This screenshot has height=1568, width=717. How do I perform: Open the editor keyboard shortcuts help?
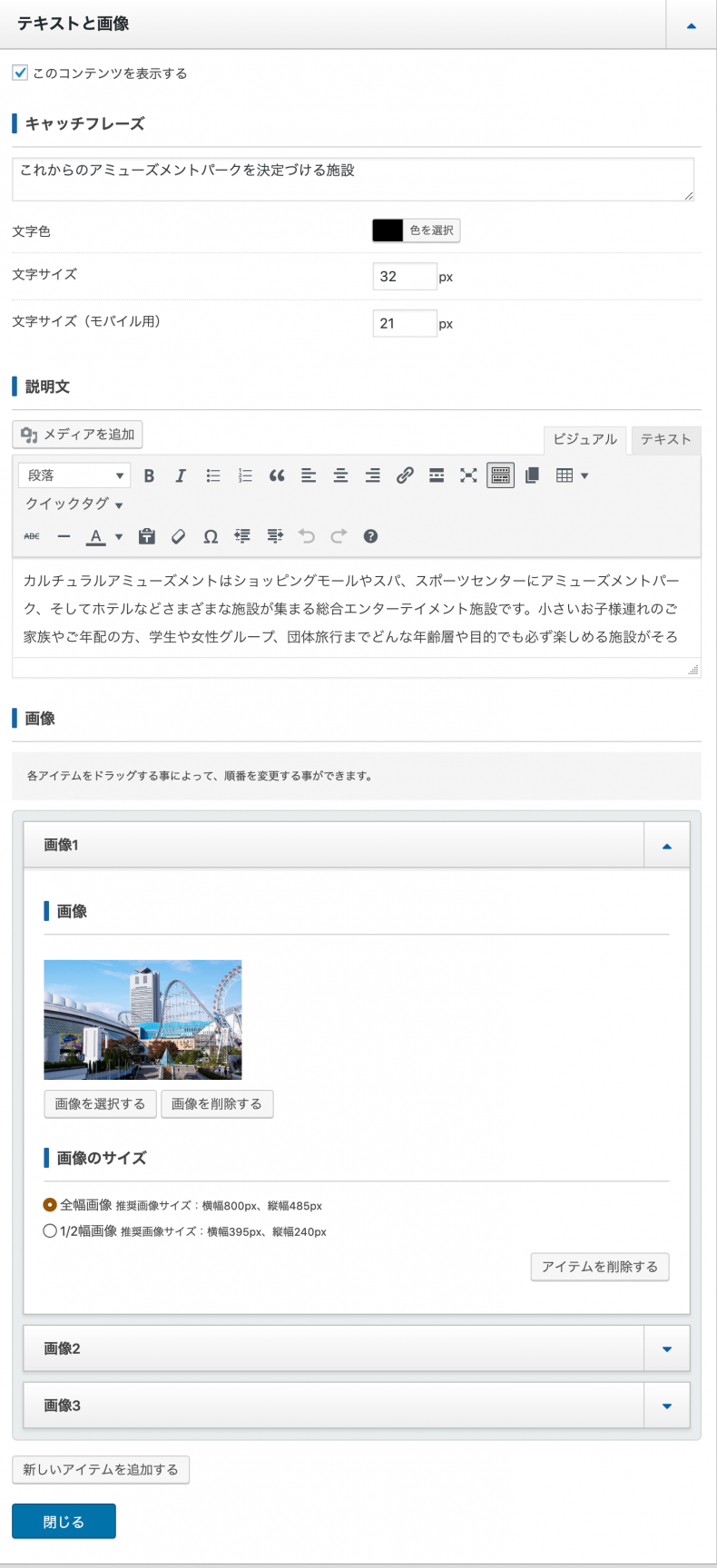click(370, 536)
